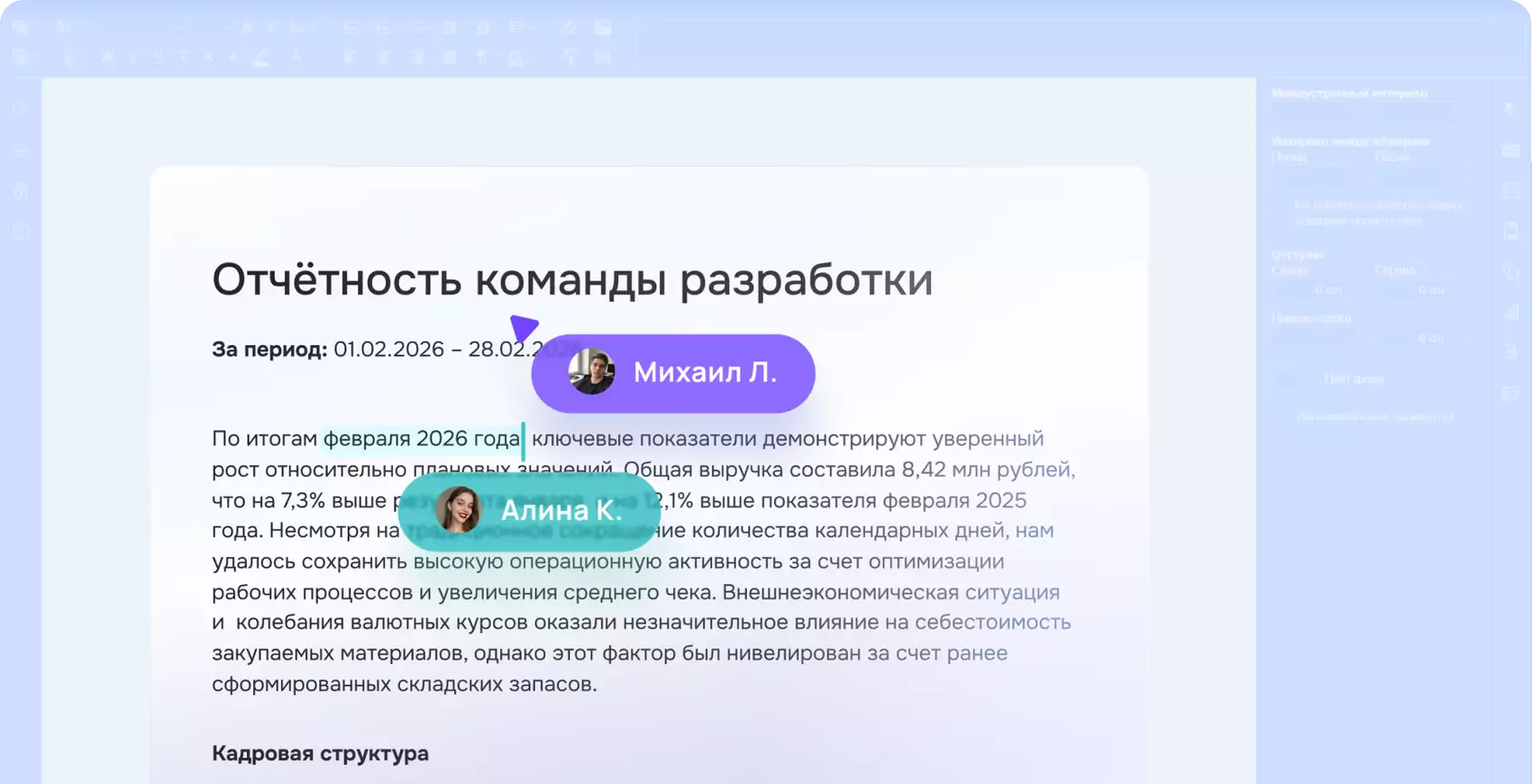
Task: Select the bulleted list icon
Action: (x=351, y=28)
